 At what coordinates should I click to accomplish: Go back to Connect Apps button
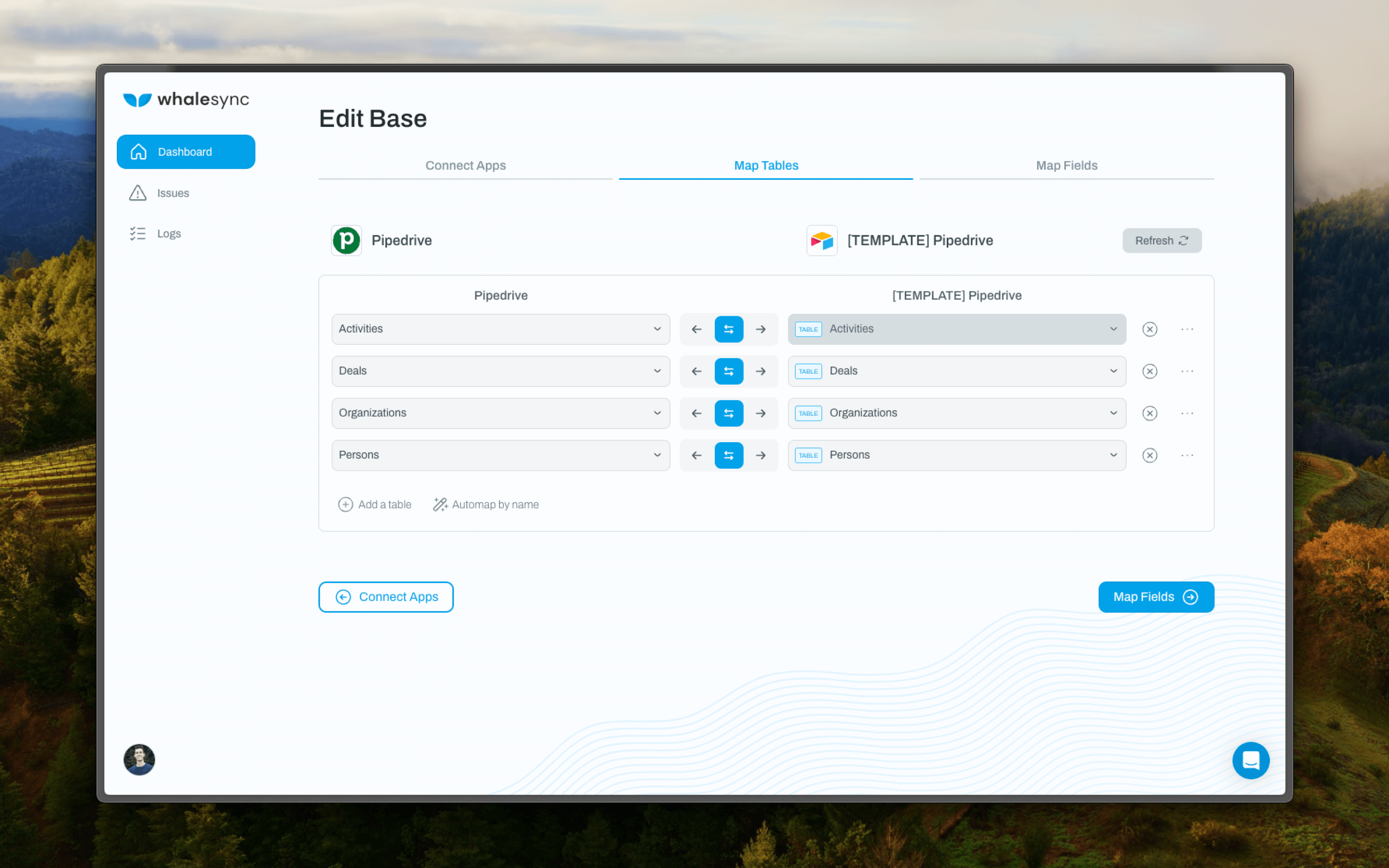[386, 597]
